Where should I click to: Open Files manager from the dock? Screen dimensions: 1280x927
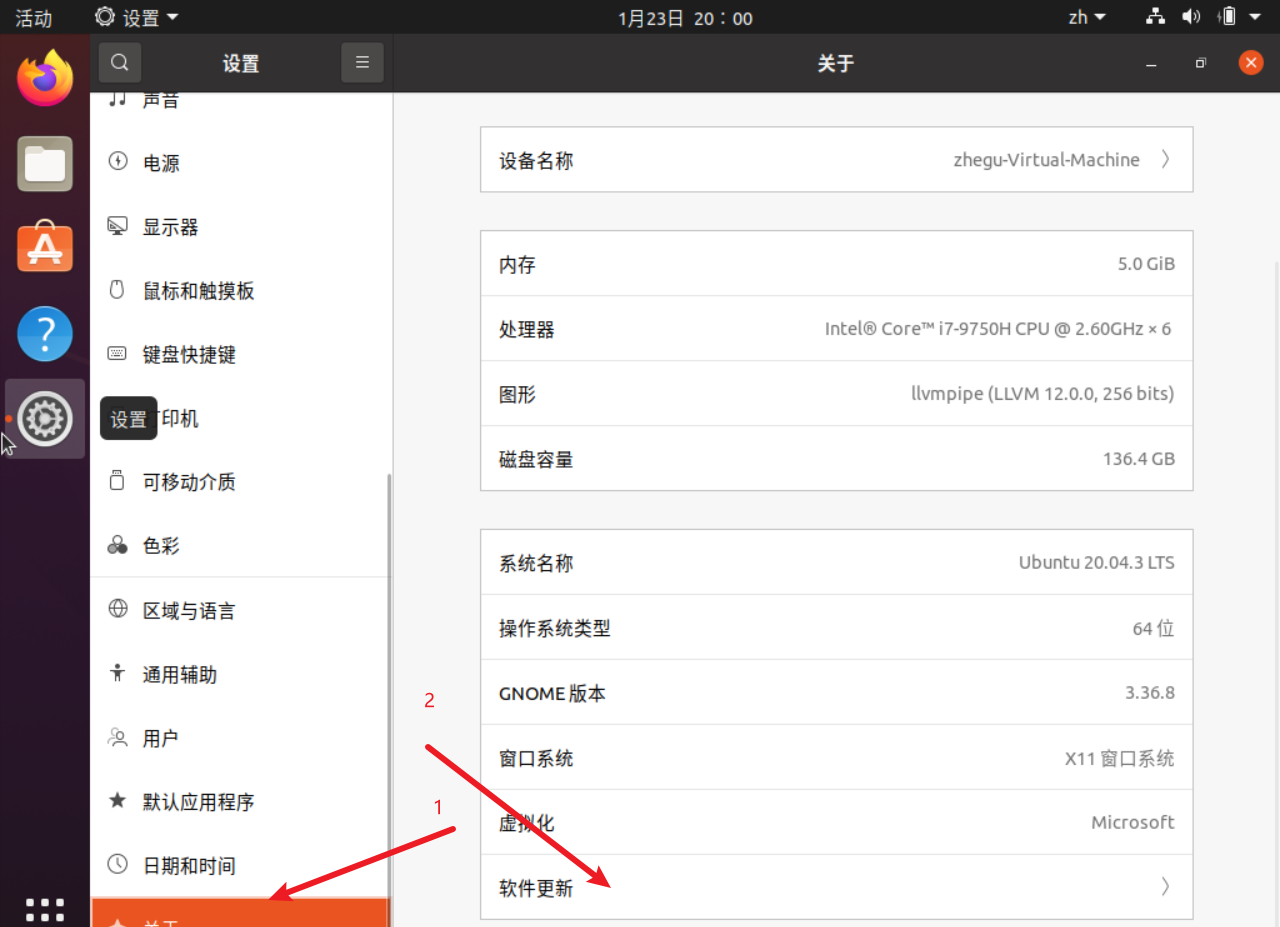(45, 164)
